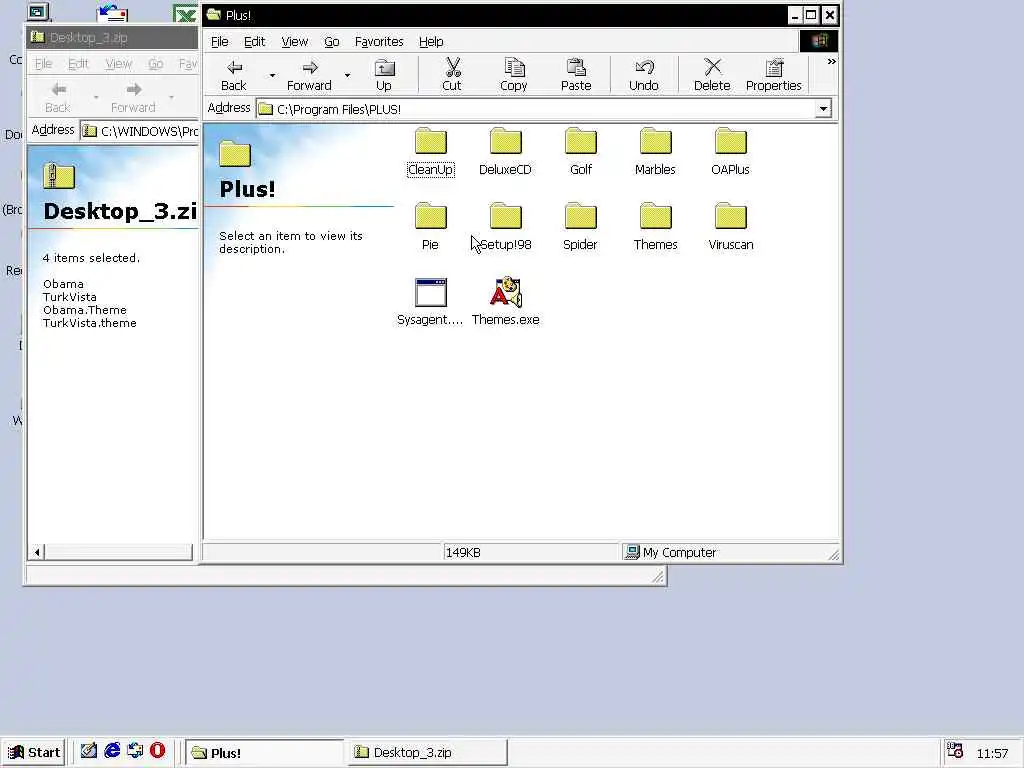Open Edit menu in Desktop_3.zip window
Viewport: 1024px width, 768px height.
pos(78,64)
